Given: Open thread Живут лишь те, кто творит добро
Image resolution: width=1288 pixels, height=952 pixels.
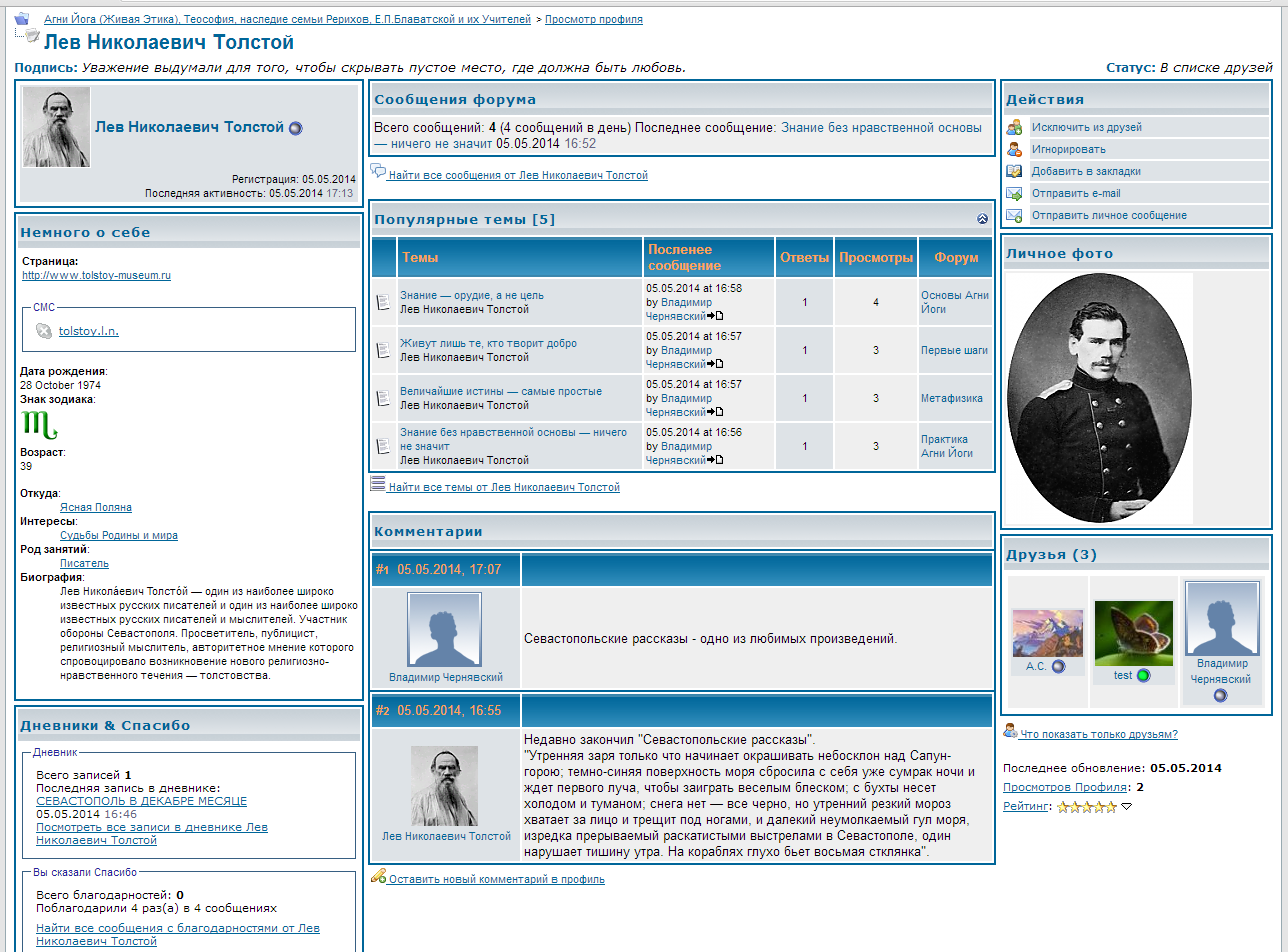Looking at the screenshot, I should tap(488, 344).
